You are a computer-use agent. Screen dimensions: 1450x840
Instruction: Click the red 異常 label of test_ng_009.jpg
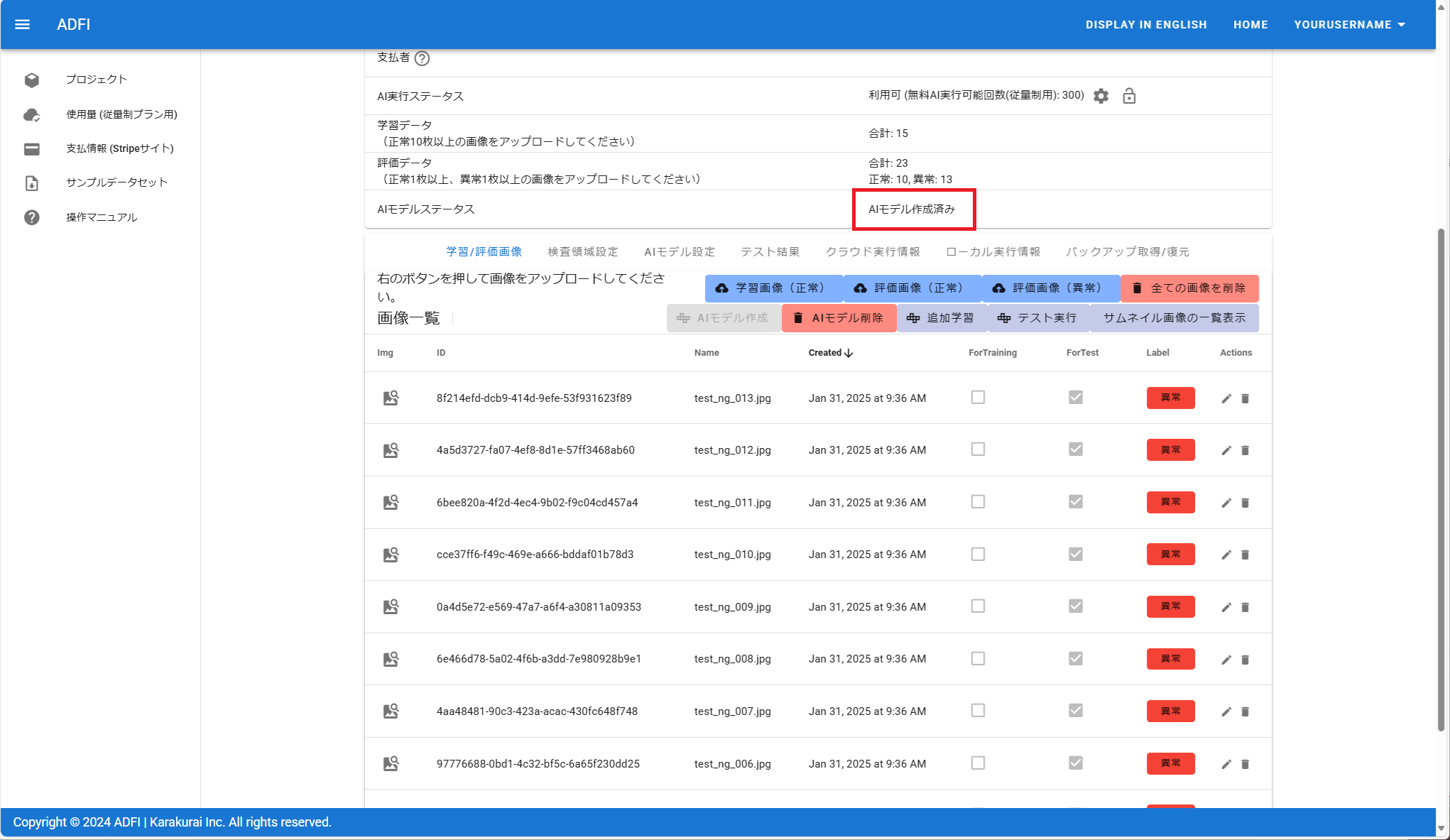1170,607
